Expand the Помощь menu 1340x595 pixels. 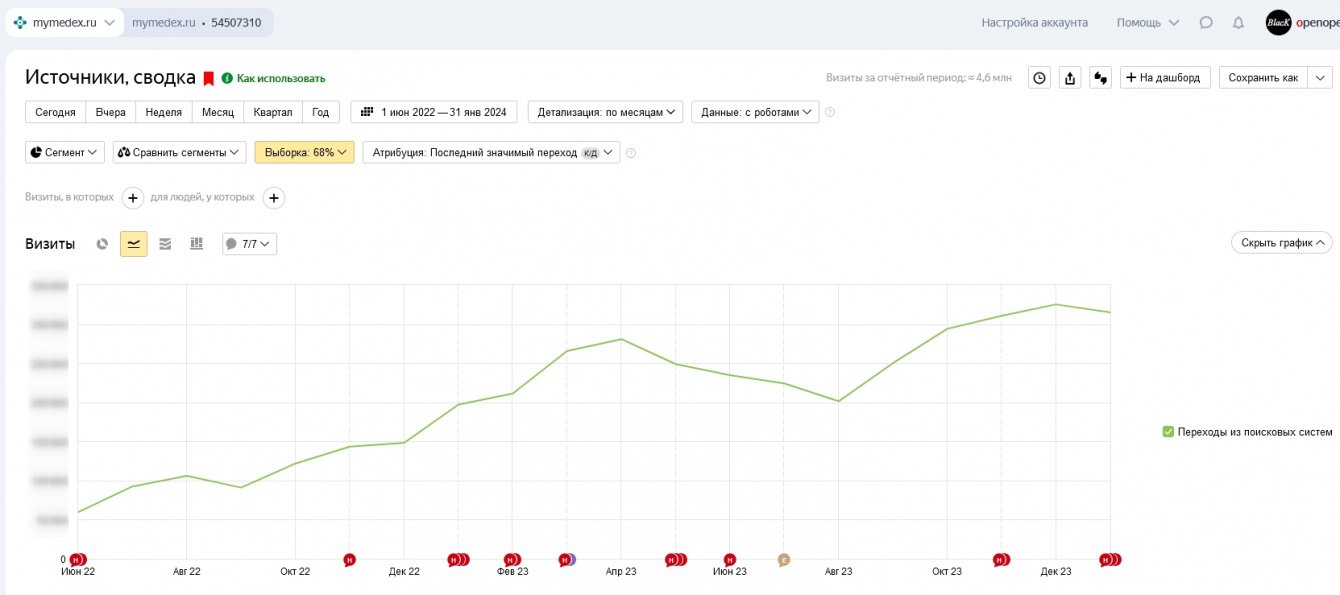(1148, 22)
